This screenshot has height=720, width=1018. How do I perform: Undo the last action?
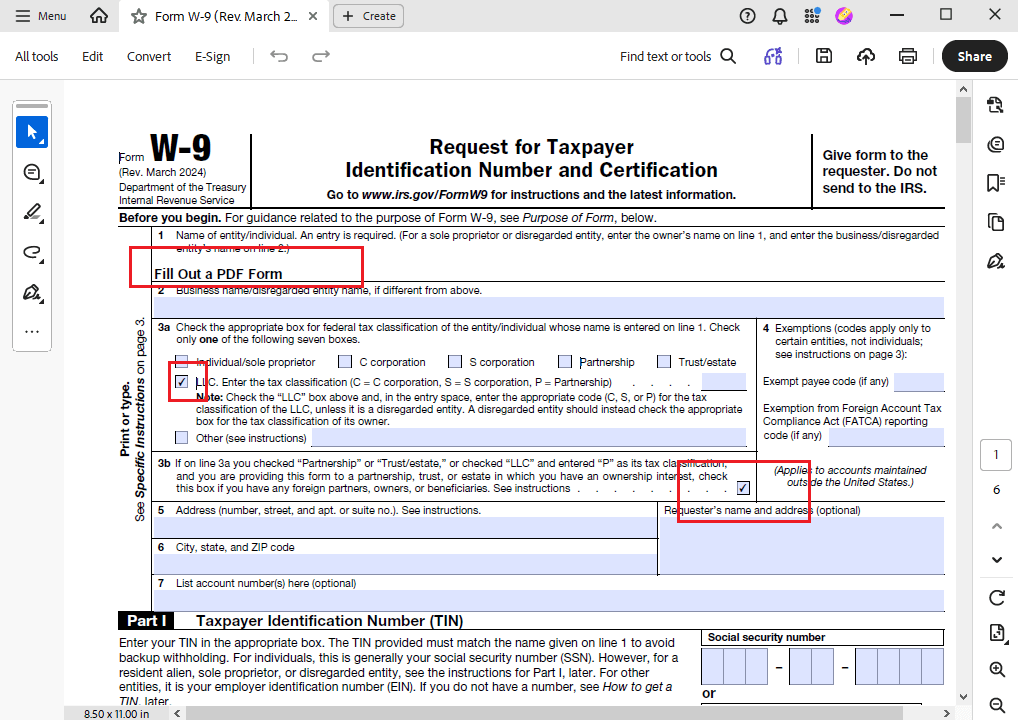[x=279, y=56]
